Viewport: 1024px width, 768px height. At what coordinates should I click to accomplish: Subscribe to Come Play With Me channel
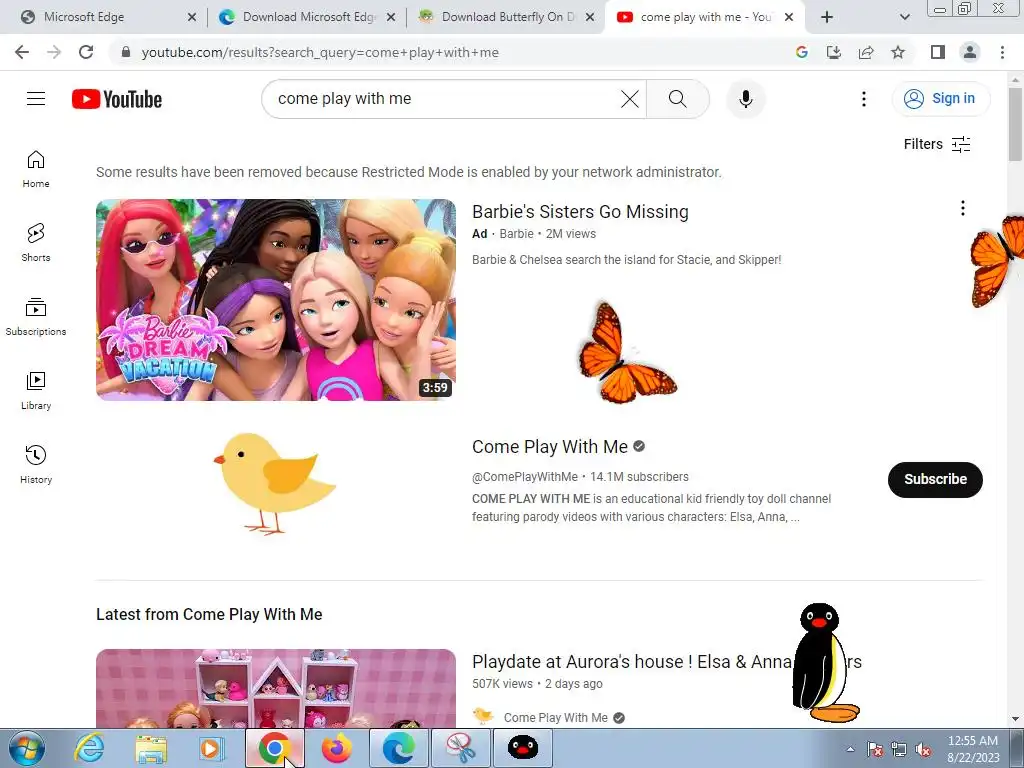pyautogui.click(x=935, y=479)
